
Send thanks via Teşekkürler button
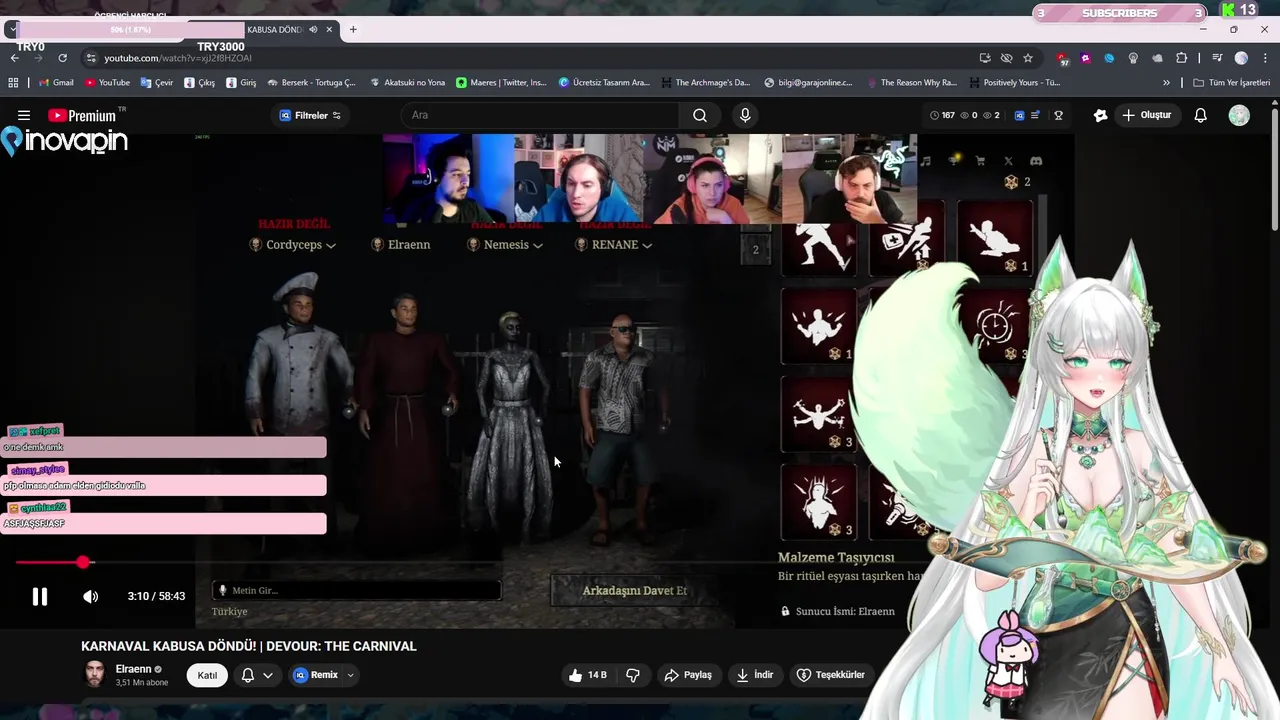point(830,675)
